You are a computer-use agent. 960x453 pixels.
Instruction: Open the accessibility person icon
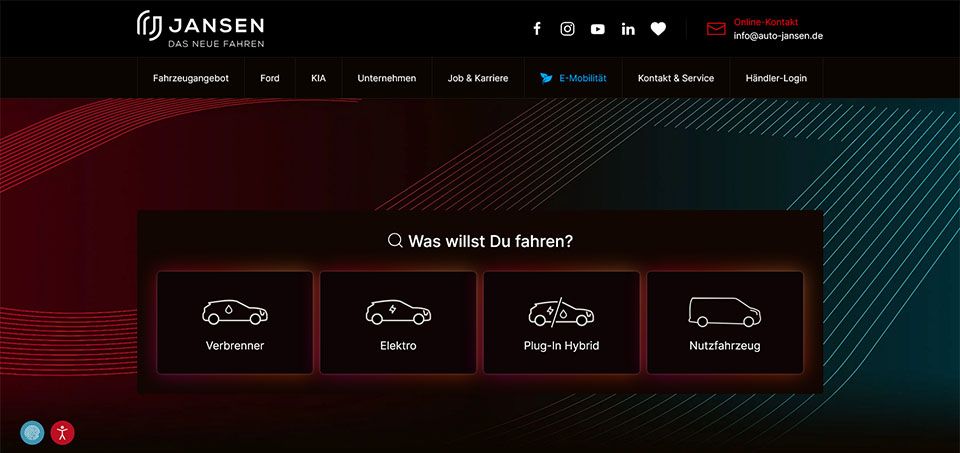click(x=62, y=433)
